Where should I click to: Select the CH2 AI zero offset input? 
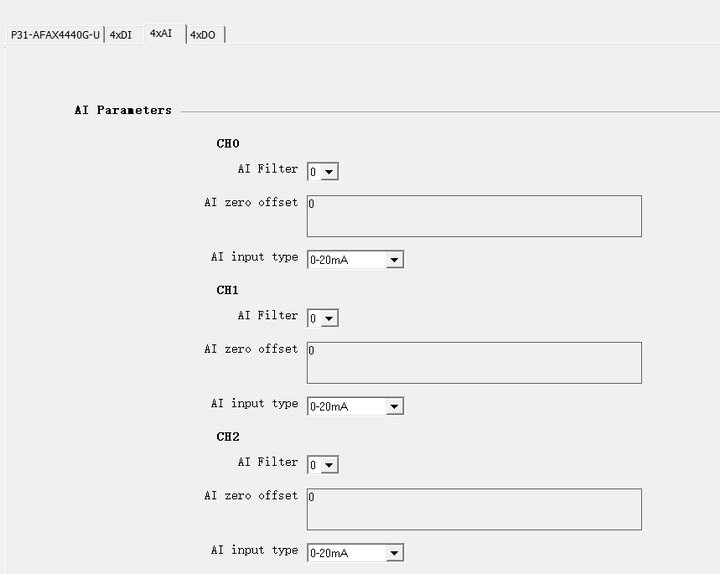coord(474,509)
